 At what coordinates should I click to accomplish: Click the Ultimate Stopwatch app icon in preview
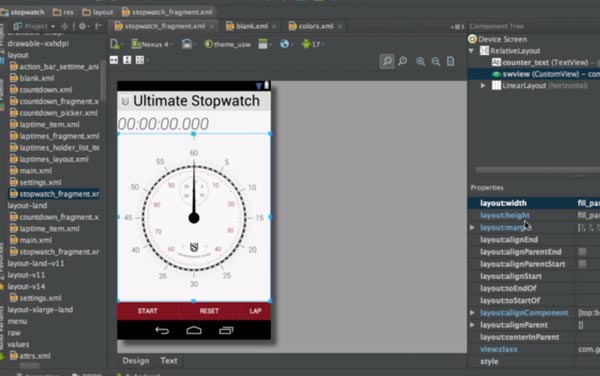click(125, 101)
